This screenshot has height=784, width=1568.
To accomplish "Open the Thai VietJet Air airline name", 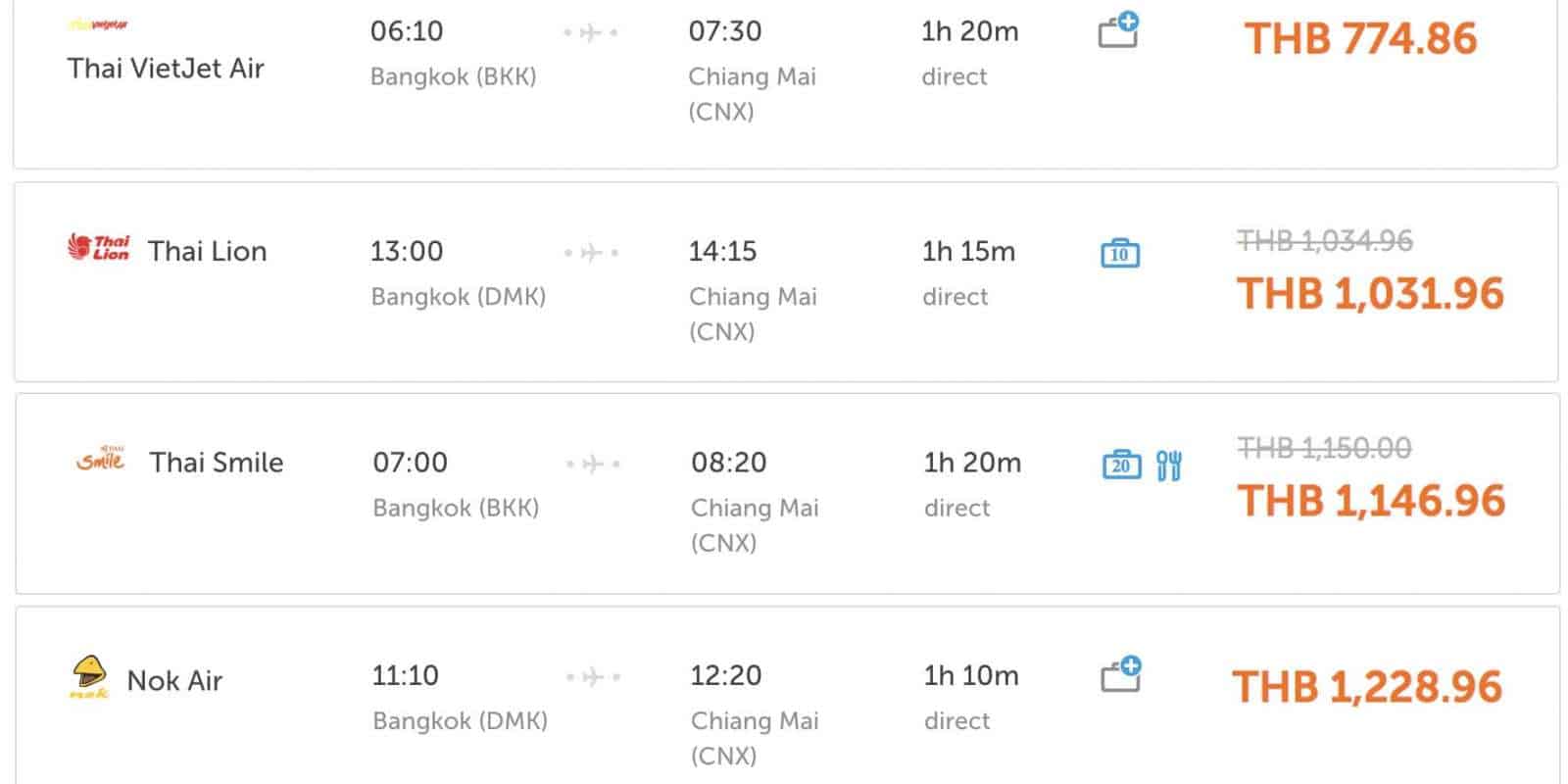I will click(166, 68).
